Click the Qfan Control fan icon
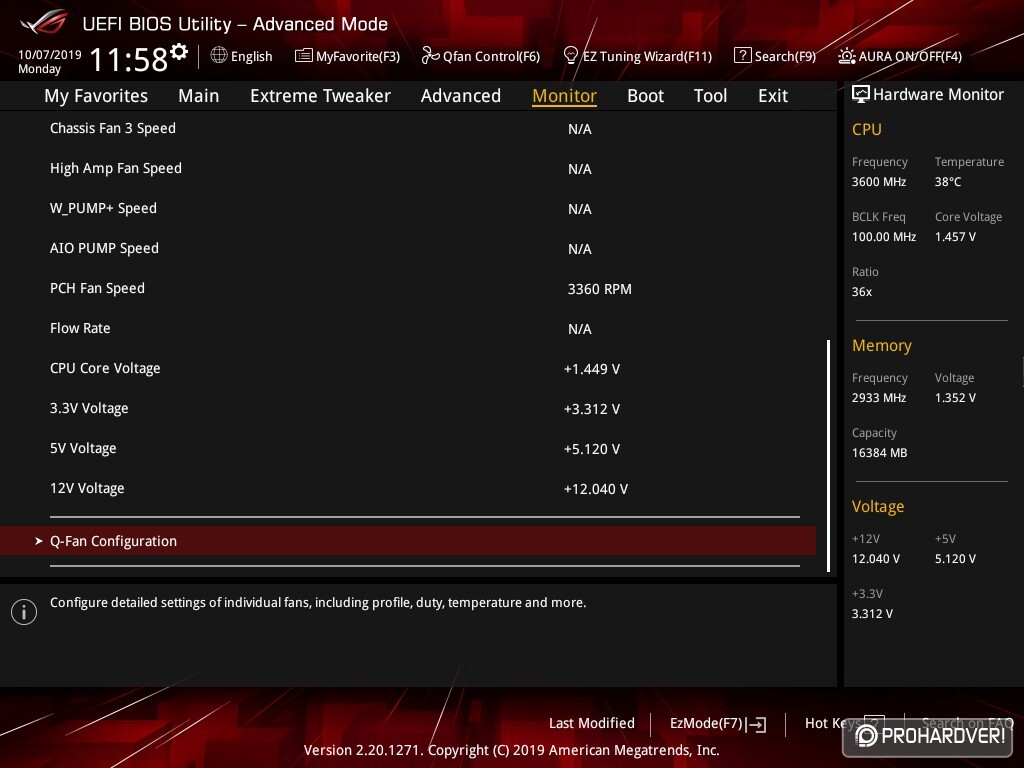Screen dimensions: 1024x768 (x=430, y=56)
